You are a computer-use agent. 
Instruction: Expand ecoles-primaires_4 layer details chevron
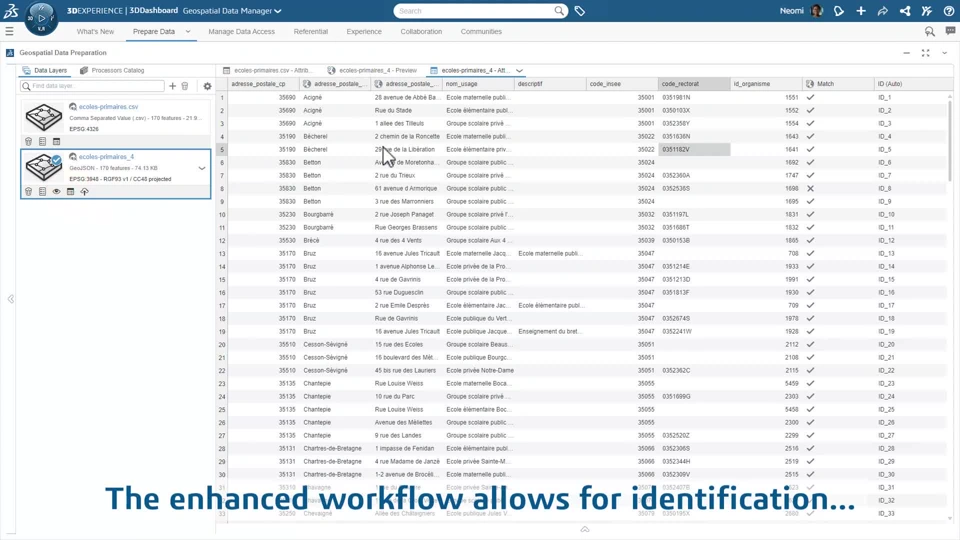pos(201,168)
